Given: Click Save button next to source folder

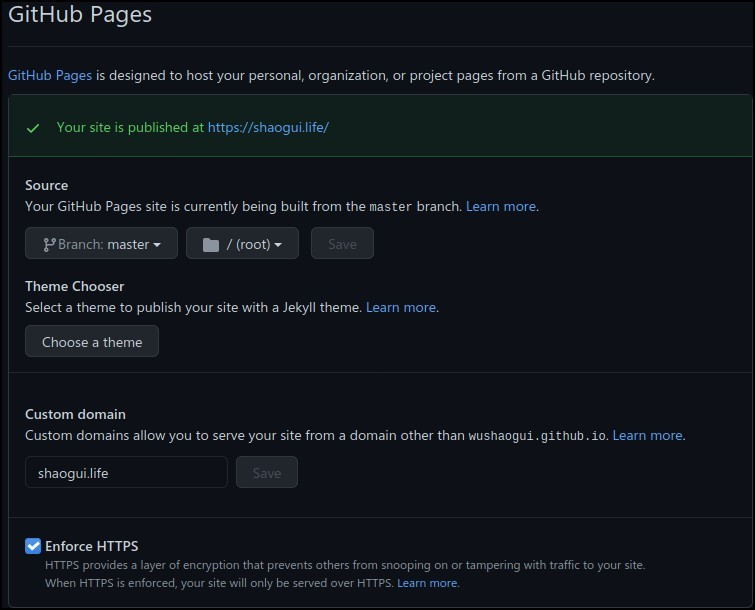Looking at the screenshot, I should 342,244.
